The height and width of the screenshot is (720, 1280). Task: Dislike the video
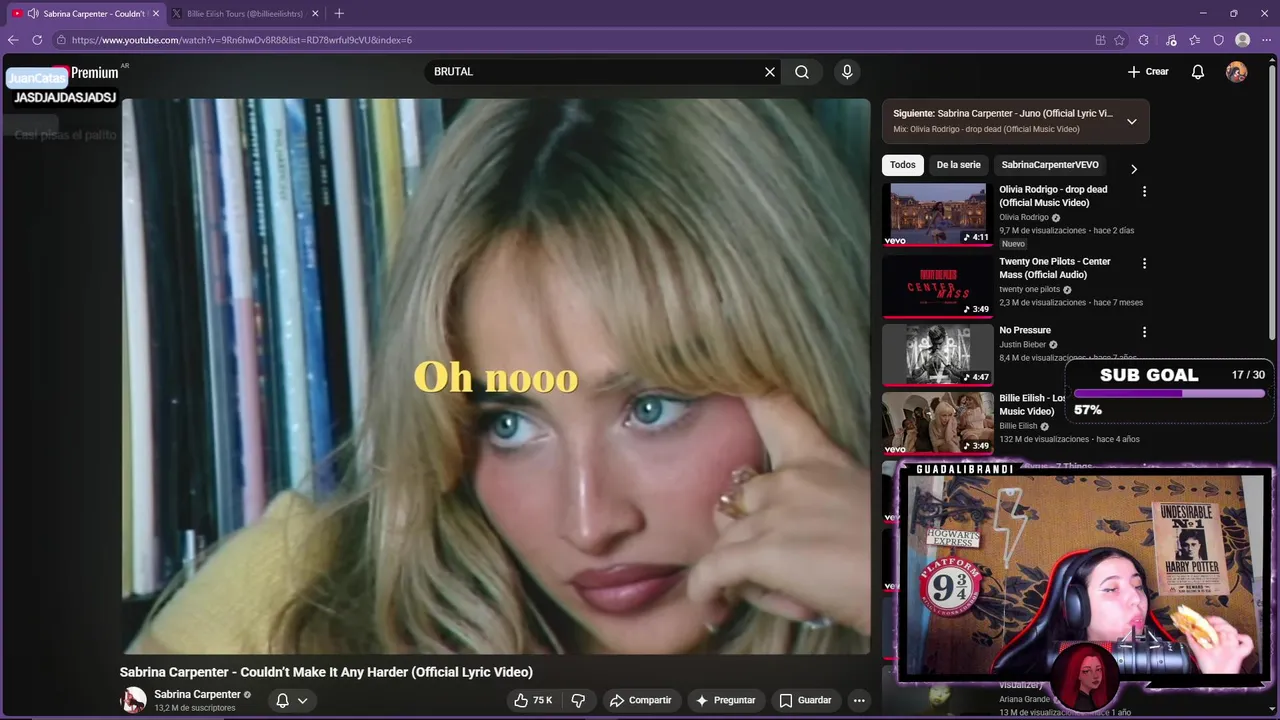point(578,700)
